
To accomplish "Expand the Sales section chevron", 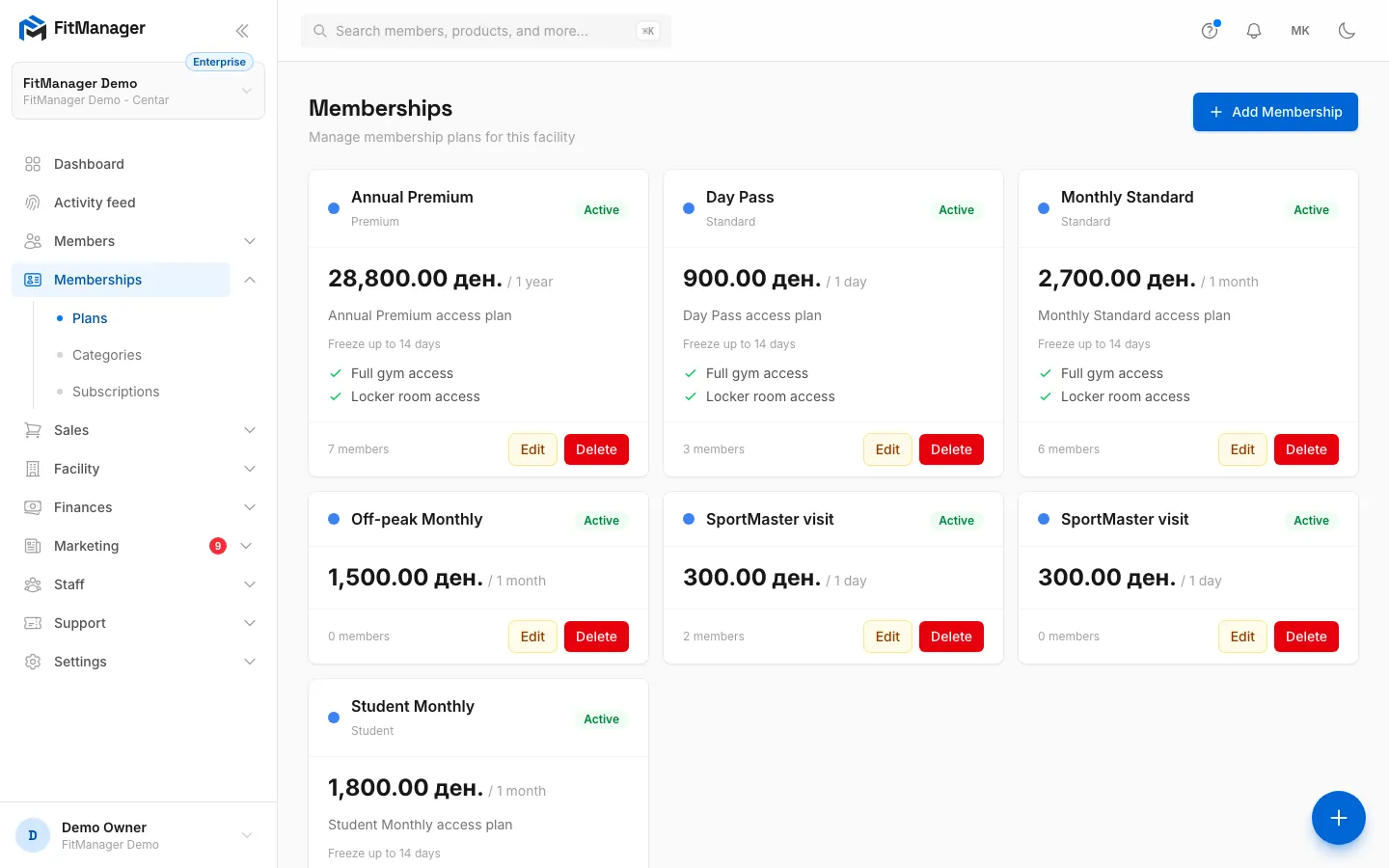I will coord(250,430).
